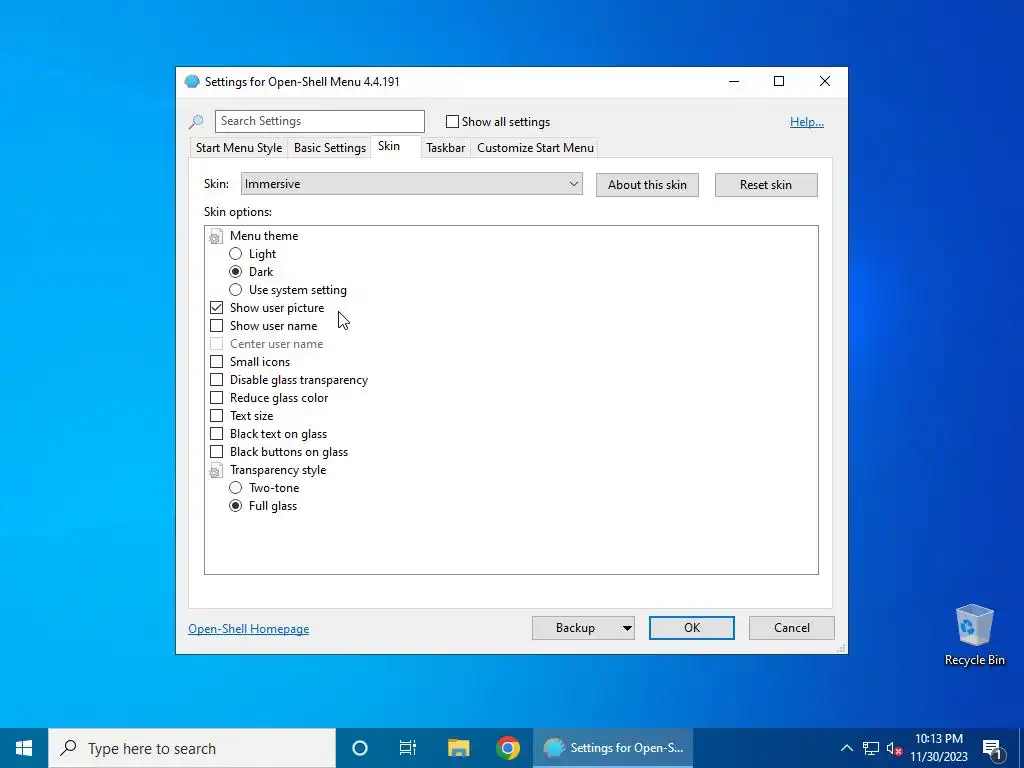Open the Windows Start button

24,748
